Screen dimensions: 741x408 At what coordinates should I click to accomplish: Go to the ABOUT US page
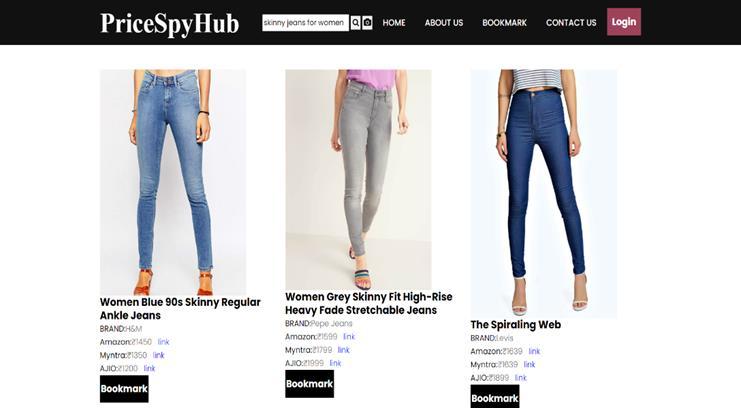(444, 23)
